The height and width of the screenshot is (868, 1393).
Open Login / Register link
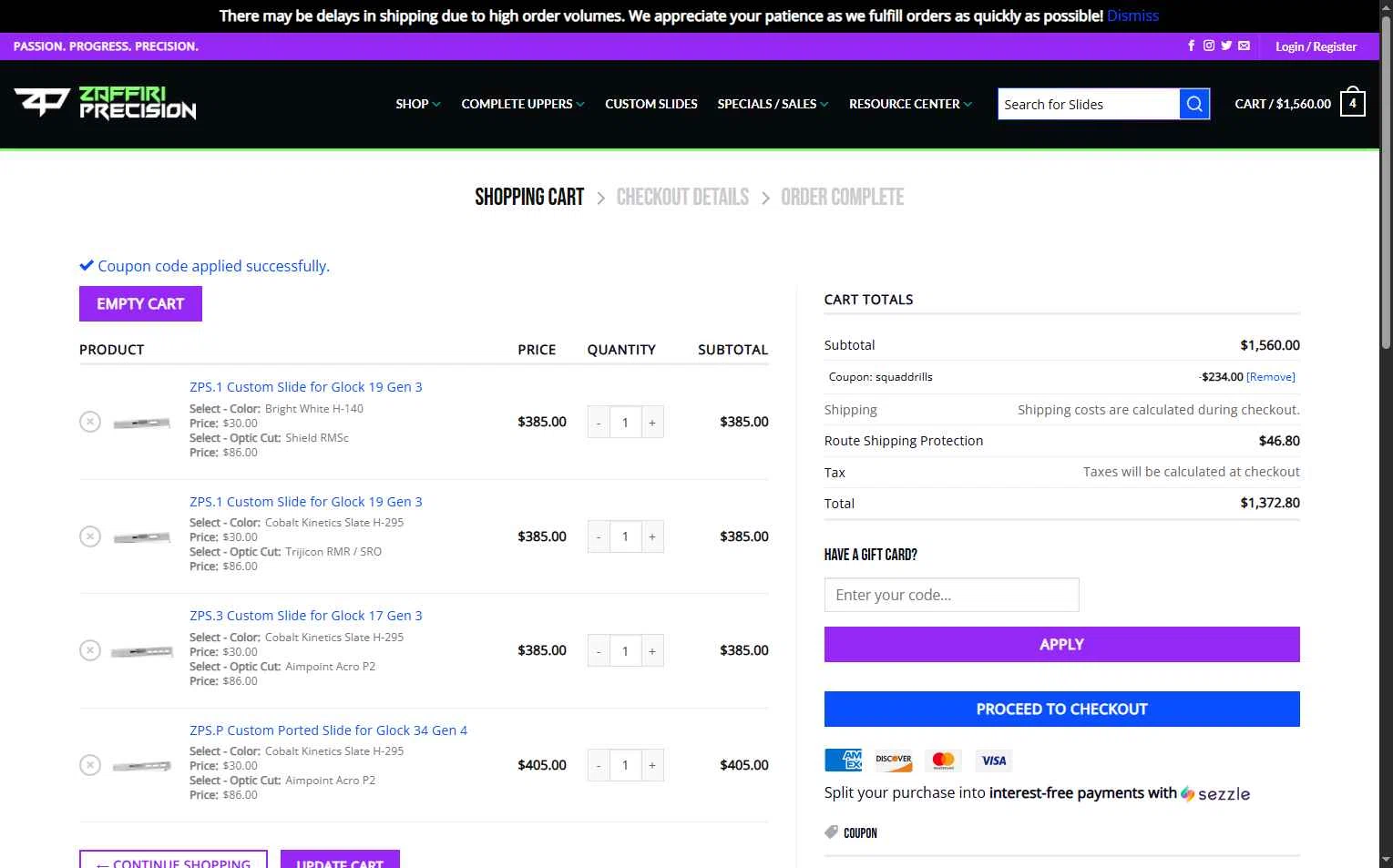pos(1316,46)
